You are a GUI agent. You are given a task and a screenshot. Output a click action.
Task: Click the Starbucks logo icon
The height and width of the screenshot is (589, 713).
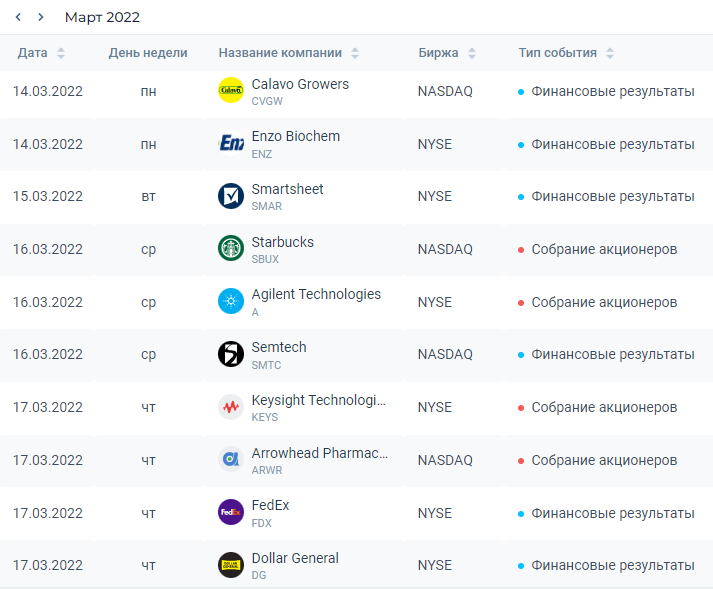231,249
